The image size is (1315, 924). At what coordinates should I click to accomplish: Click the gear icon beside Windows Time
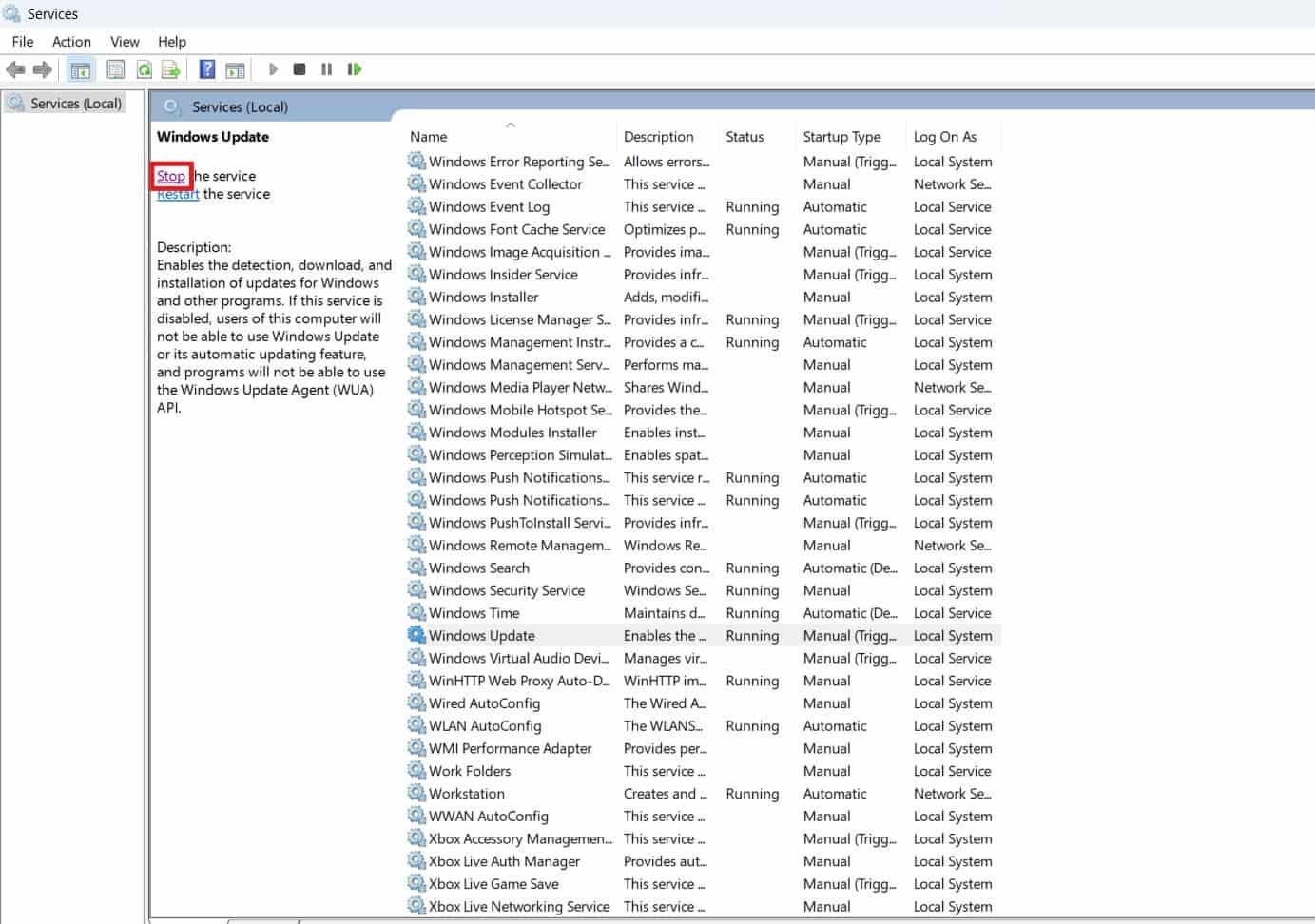416,612
